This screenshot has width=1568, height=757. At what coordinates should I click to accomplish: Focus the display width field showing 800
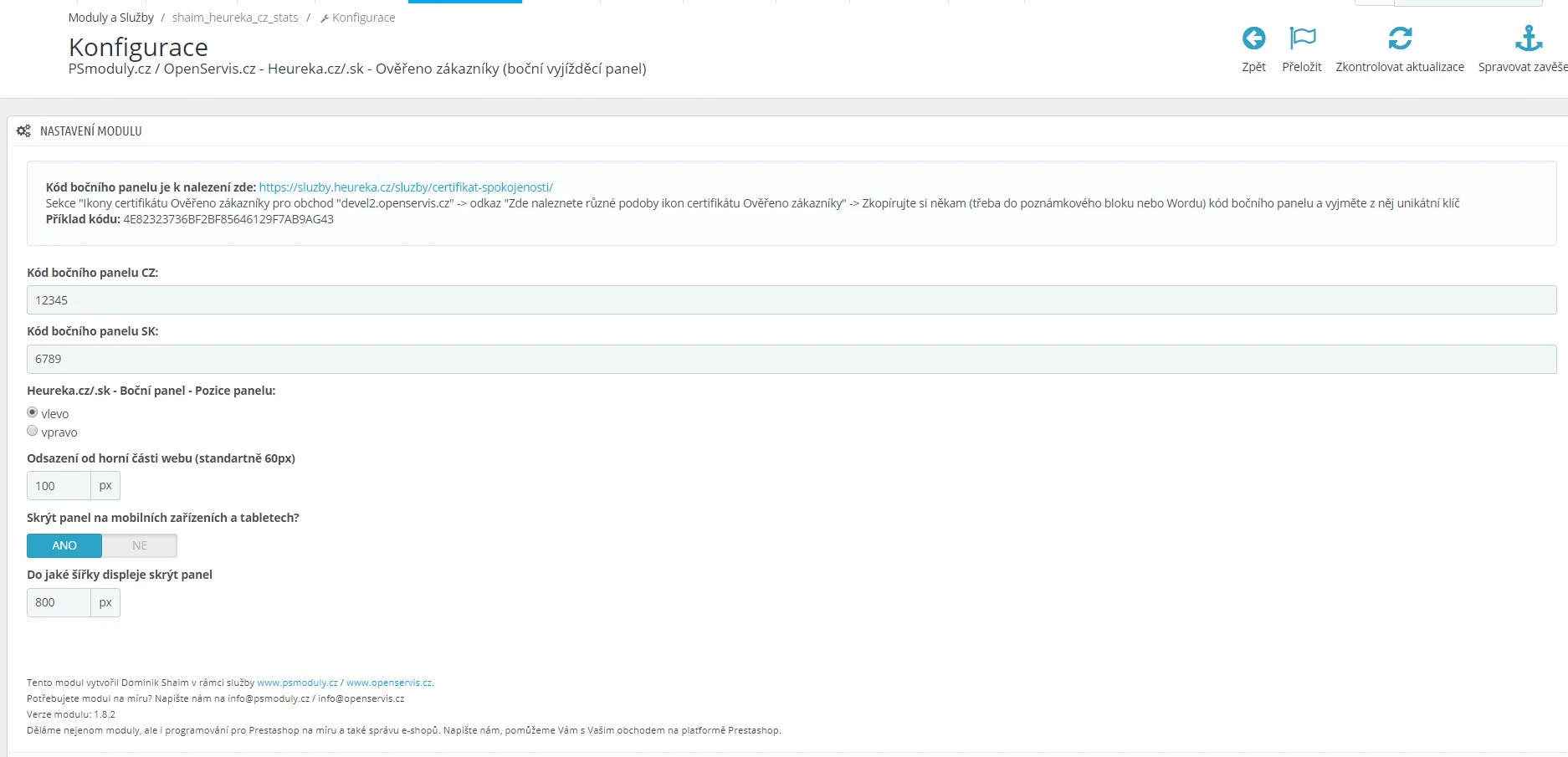59,602
